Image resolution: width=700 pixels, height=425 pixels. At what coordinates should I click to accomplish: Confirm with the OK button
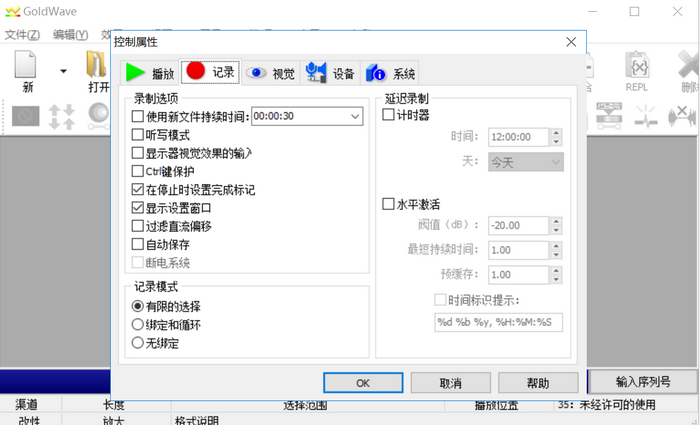(x=363, y=383)
